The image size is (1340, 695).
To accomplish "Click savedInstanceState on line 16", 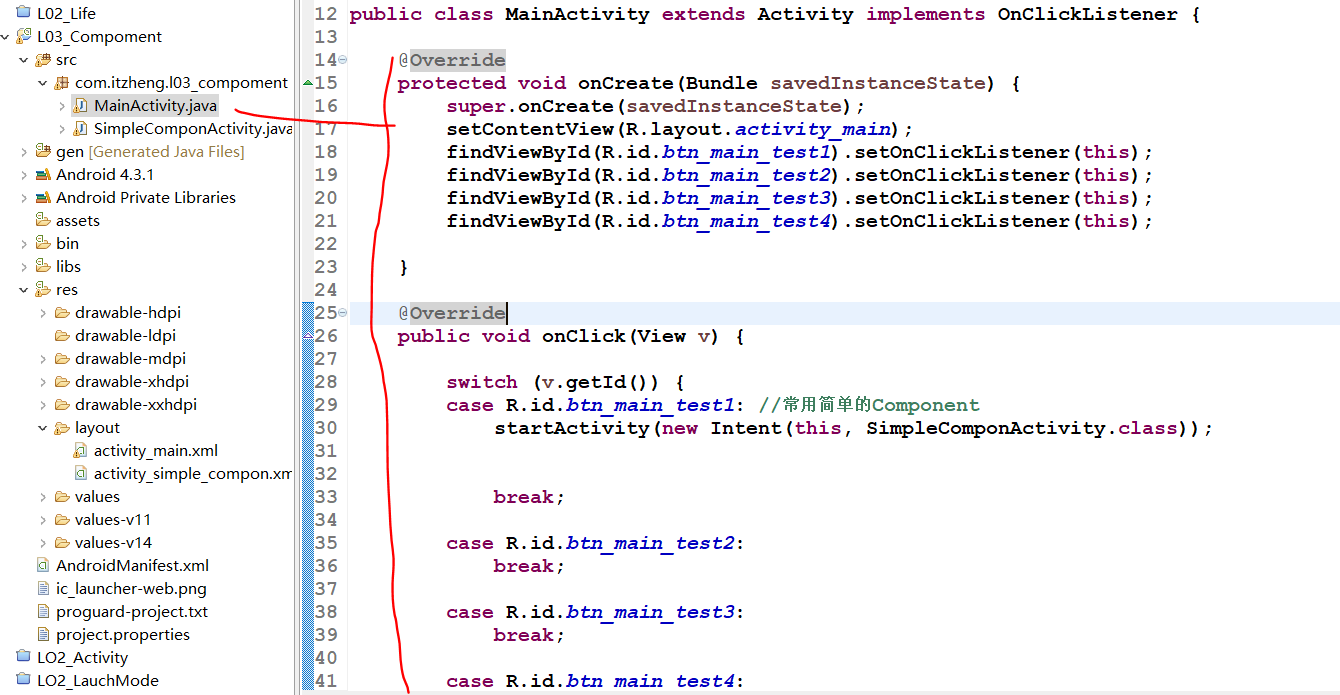I will [x=735, y=106].
